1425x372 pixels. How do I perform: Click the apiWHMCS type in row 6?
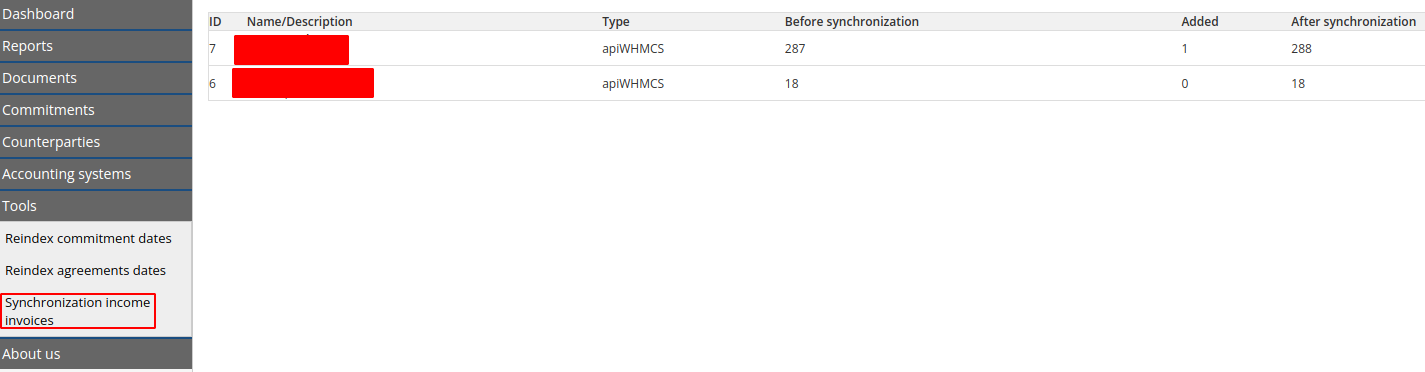[x=633, y=84]
